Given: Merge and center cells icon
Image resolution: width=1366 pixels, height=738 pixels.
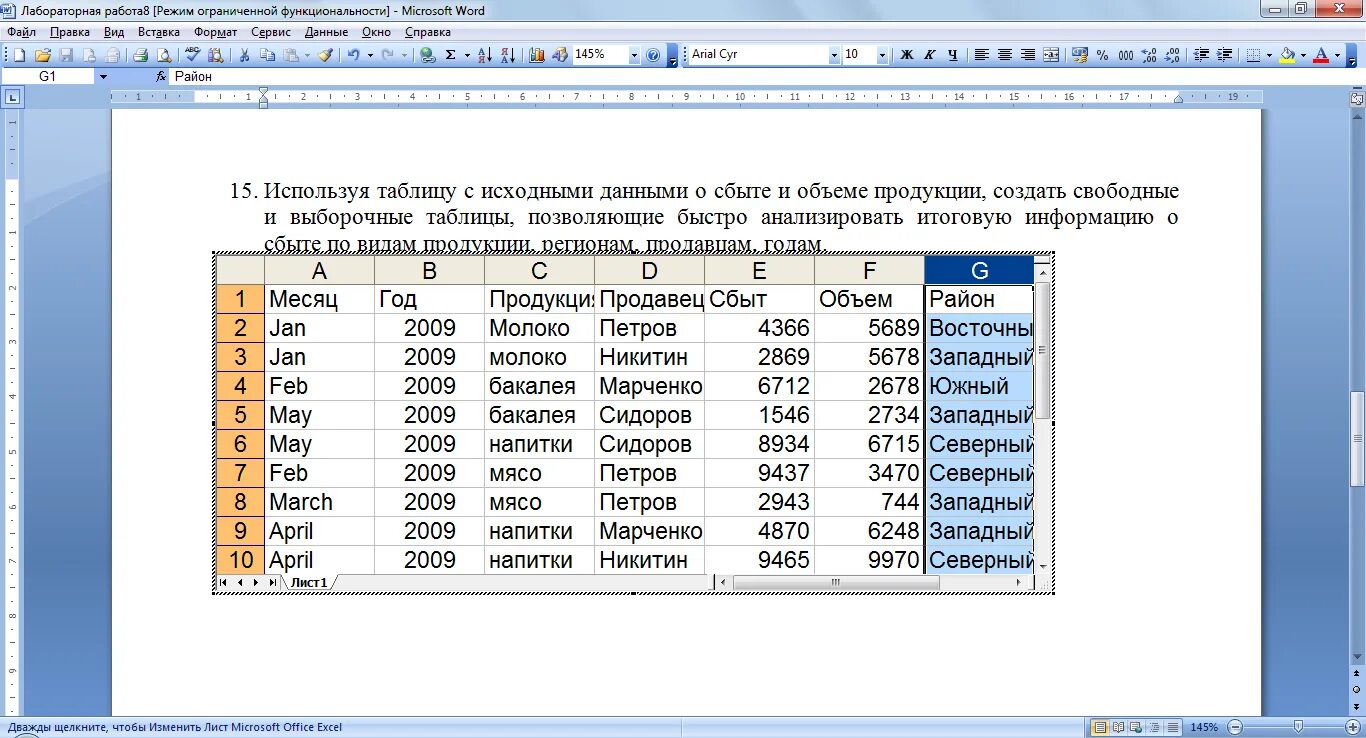Looking at the screenshot, I should [x=1051, y=55].
